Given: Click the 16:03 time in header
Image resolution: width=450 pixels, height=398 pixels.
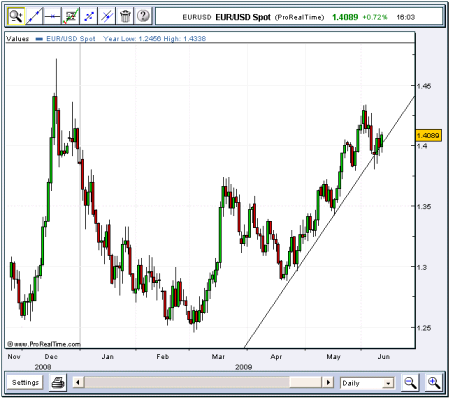Looking at the screenshot, I should 406,17.
